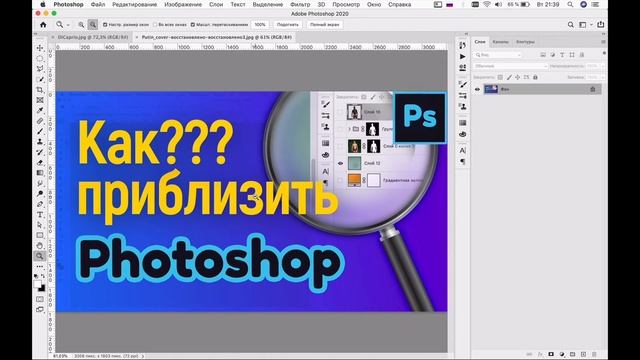
Task: Choose Zoom Out mode in options bar
Action: pyautogui.click(x=93, y=24)
